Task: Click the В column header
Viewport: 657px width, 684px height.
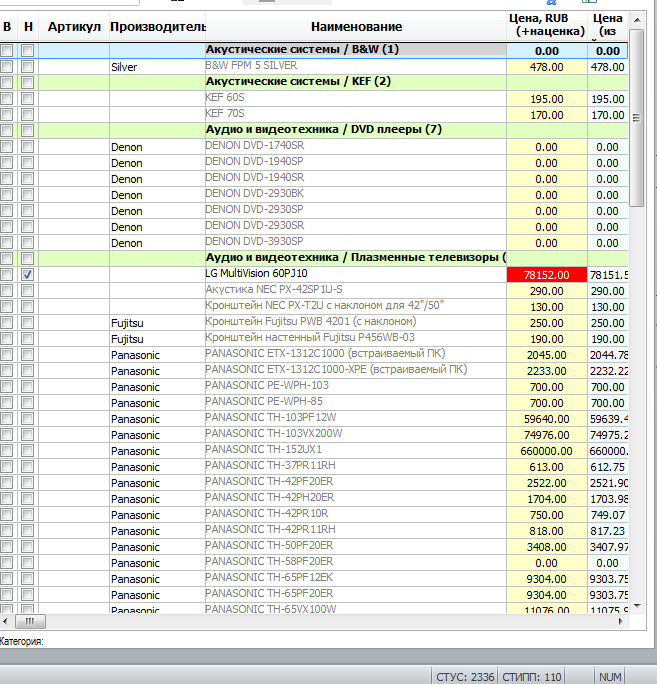Action: click(x=7, y=27)
